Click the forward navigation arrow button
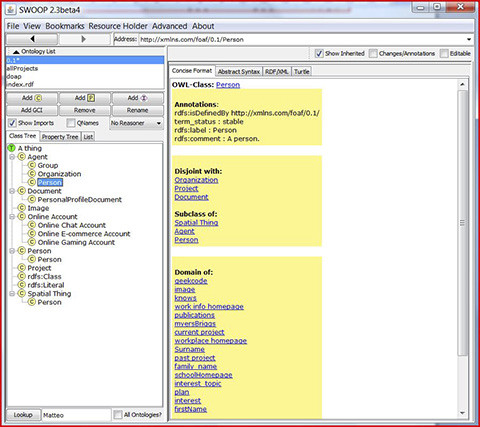Image resolution: width=480 pixels, height=427 pixels. [84, 39]
